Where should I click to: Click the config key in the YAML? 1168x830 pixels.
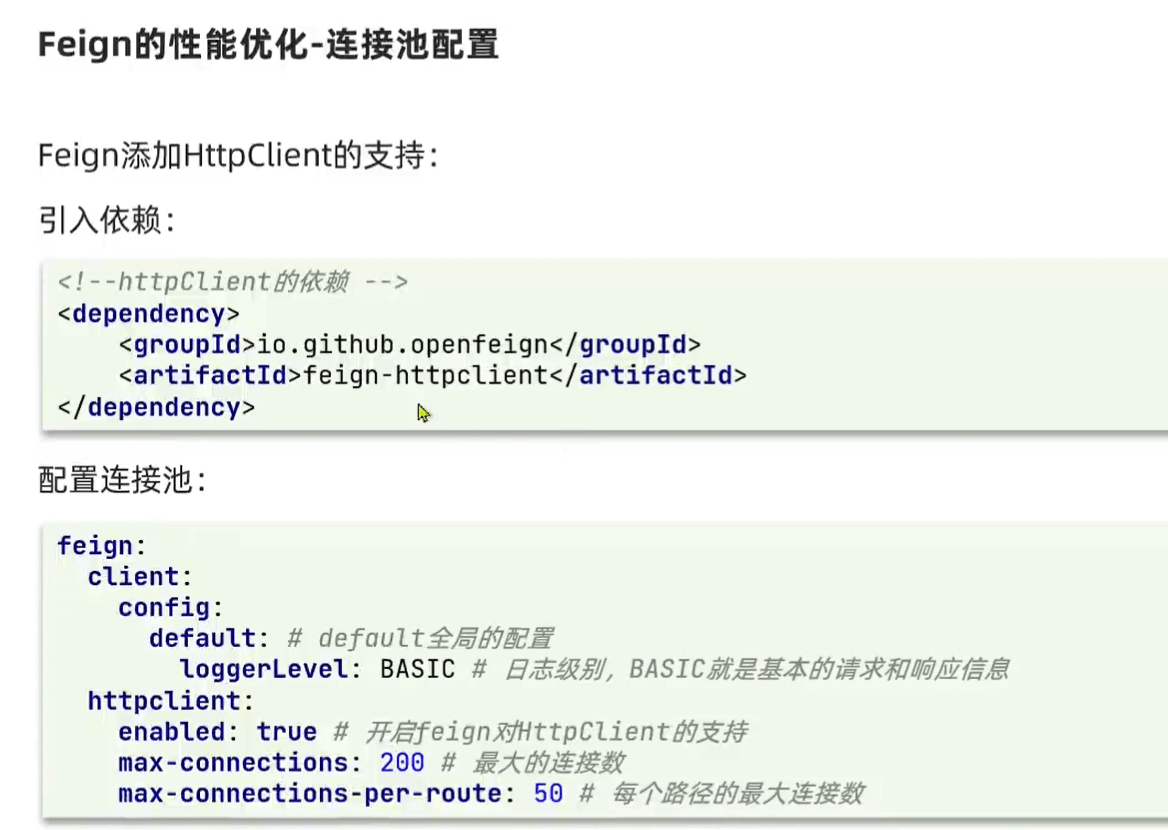[x=164, y=608]
